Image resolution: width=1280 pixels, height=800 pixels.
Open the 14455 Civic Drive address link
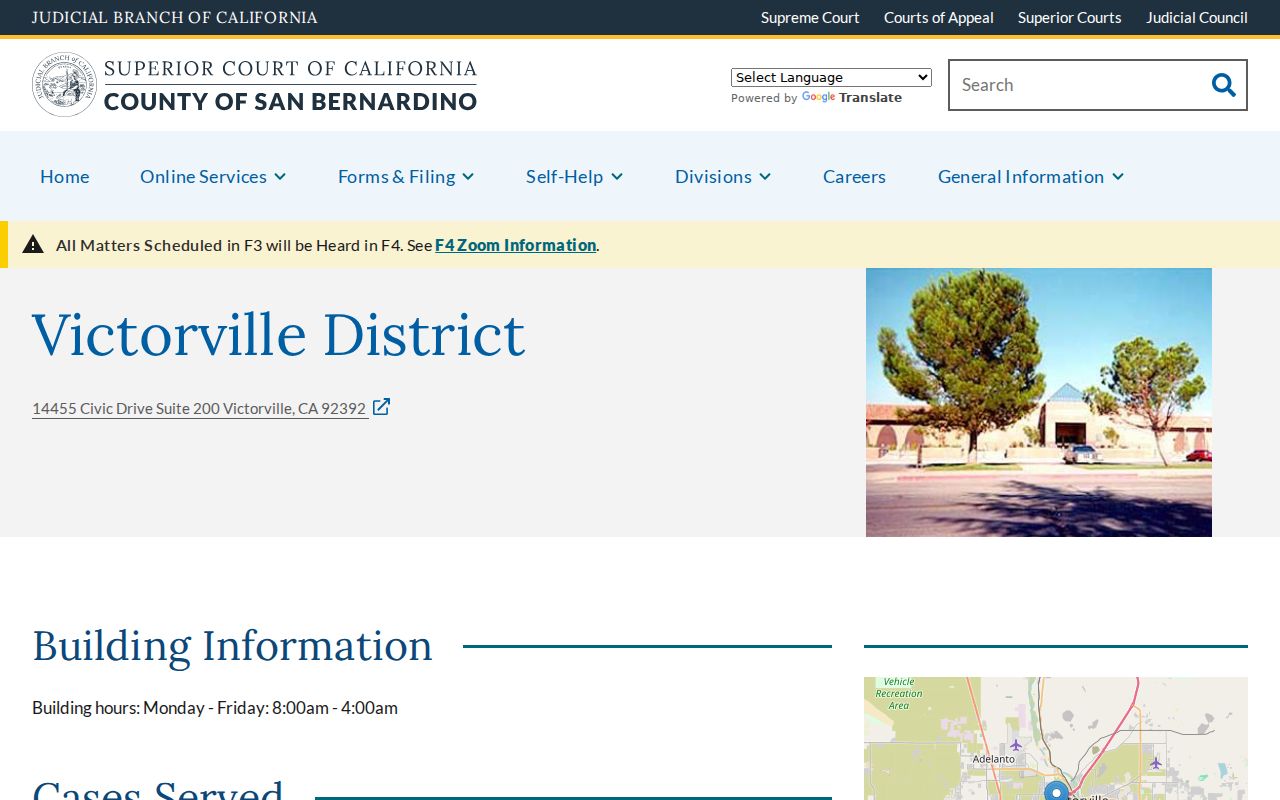(199, 408)
